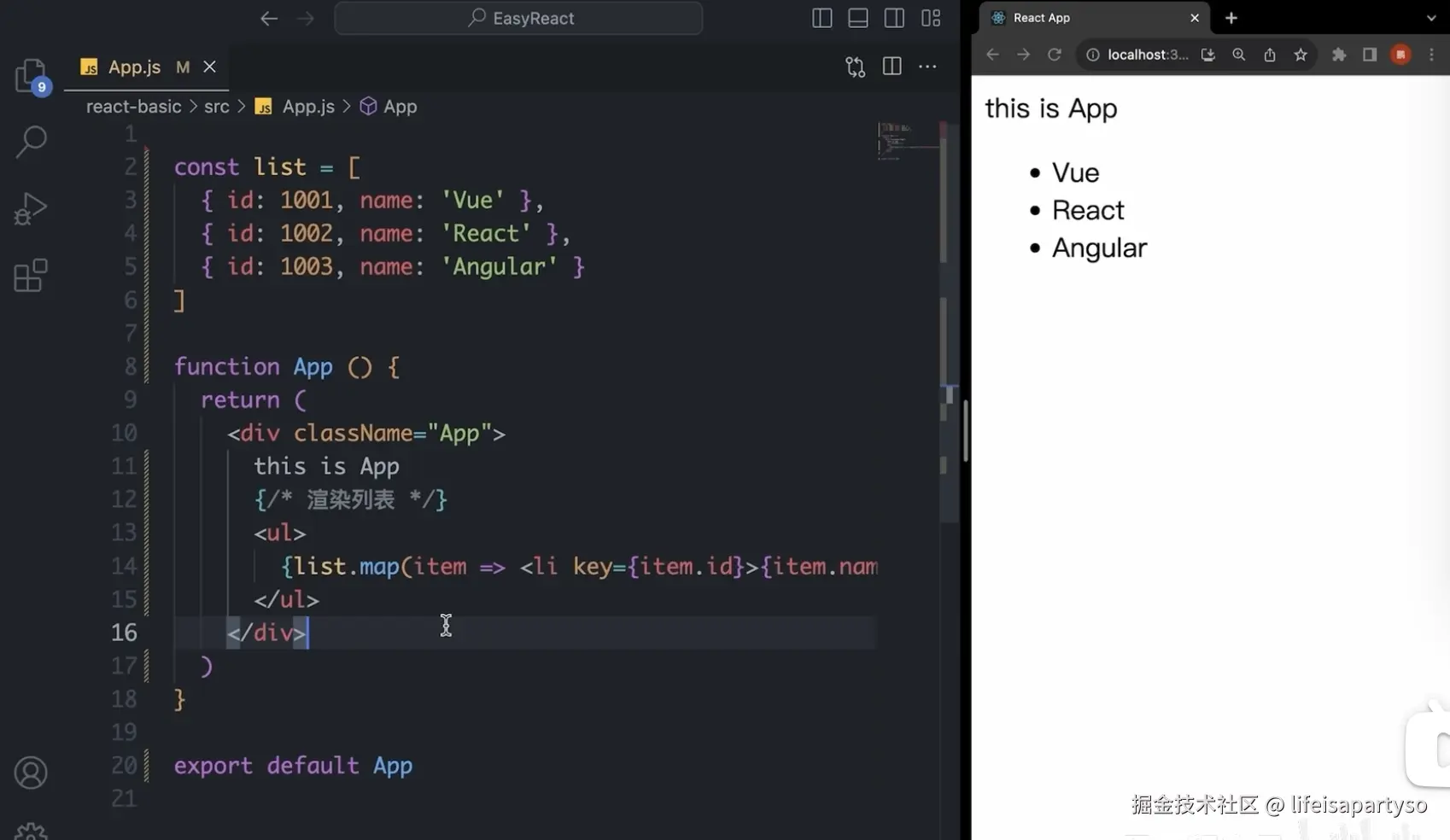Open the Manage gear icon
Screen dimensions: 1450x840
click(x=31, y=831)
